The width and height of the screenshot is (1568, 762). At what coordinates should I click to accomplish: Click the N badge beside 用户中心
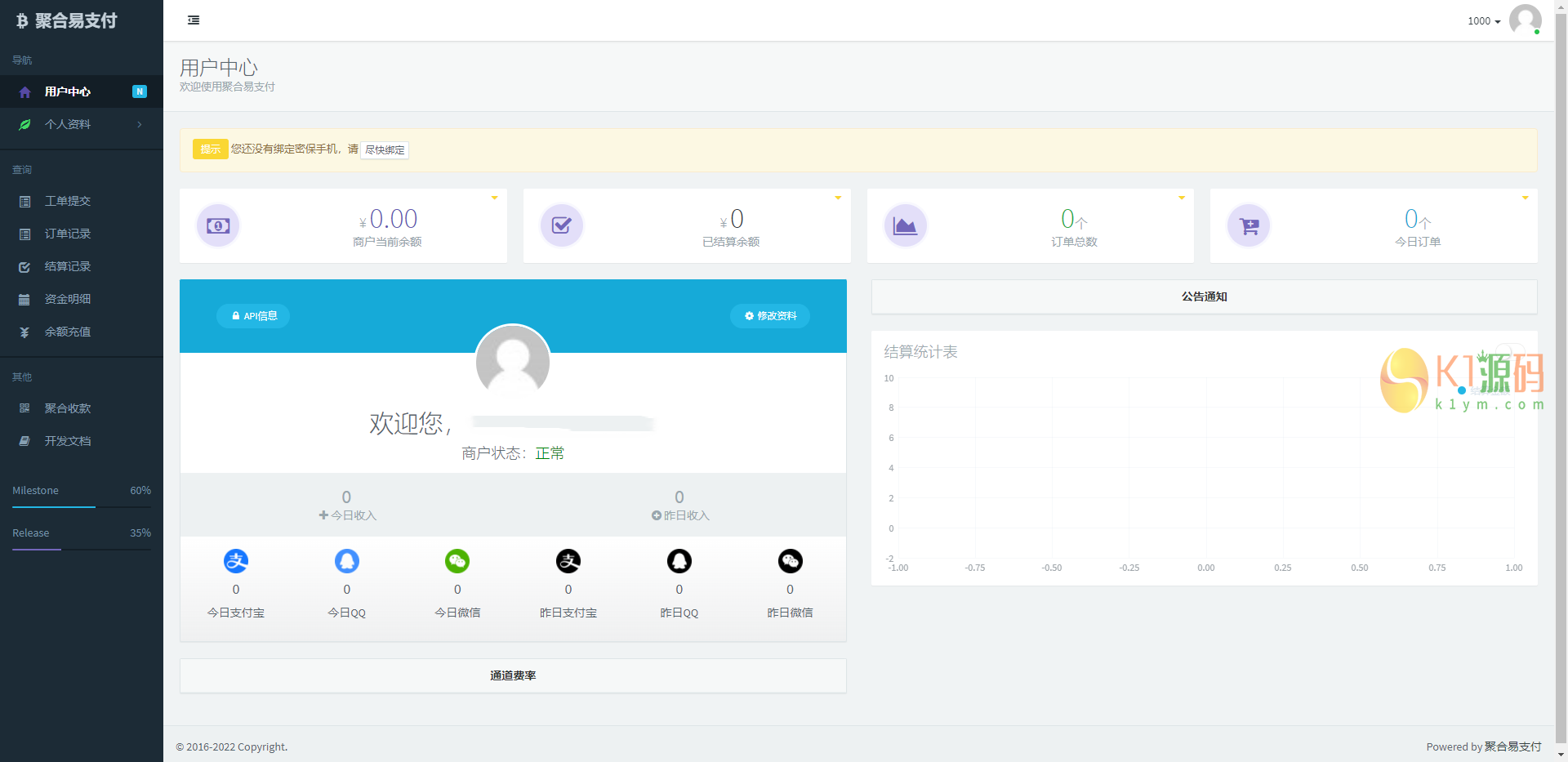pos(140,91)
